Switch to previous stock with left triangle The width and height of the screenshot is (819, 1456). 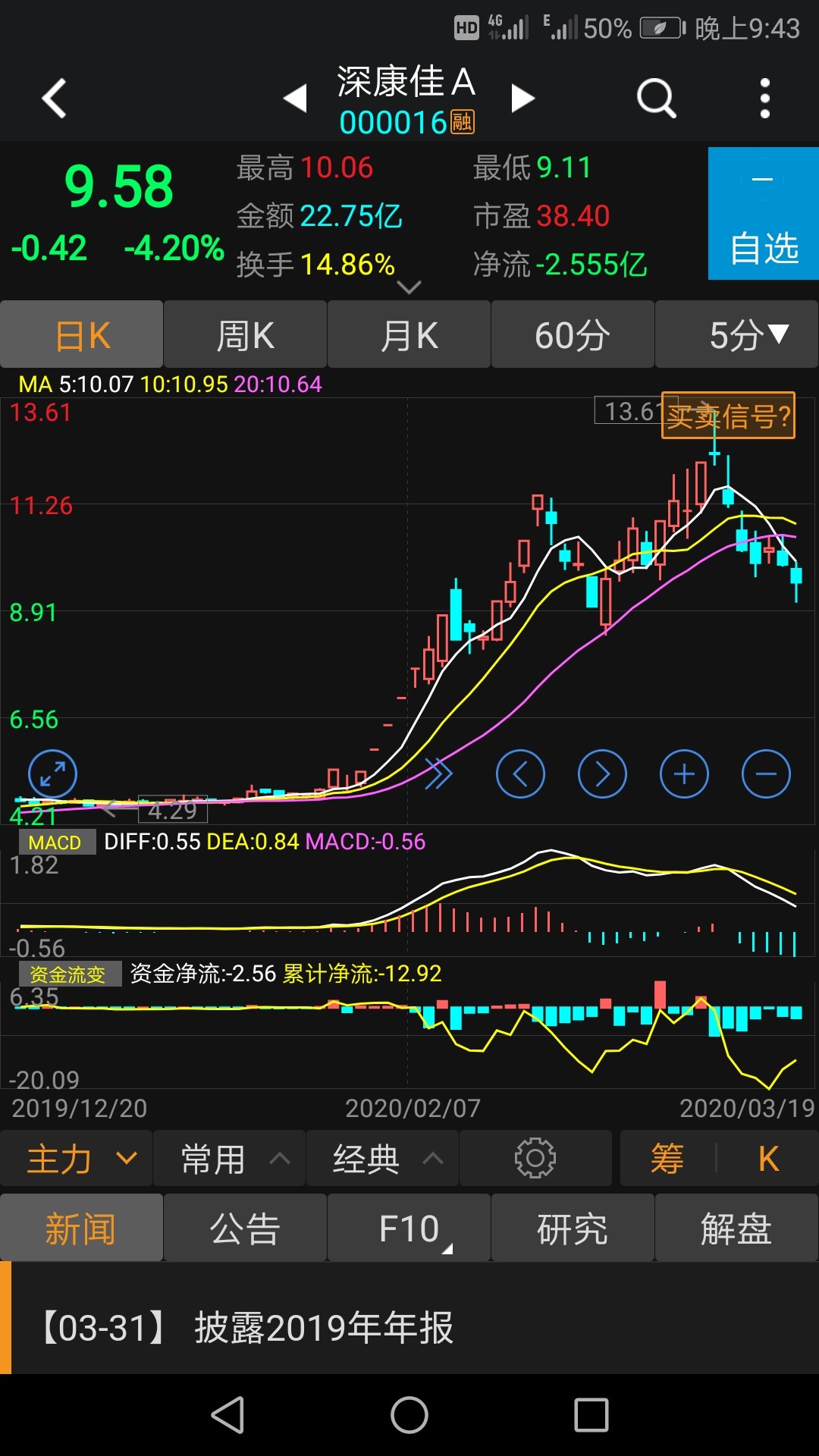coord(295,98)
